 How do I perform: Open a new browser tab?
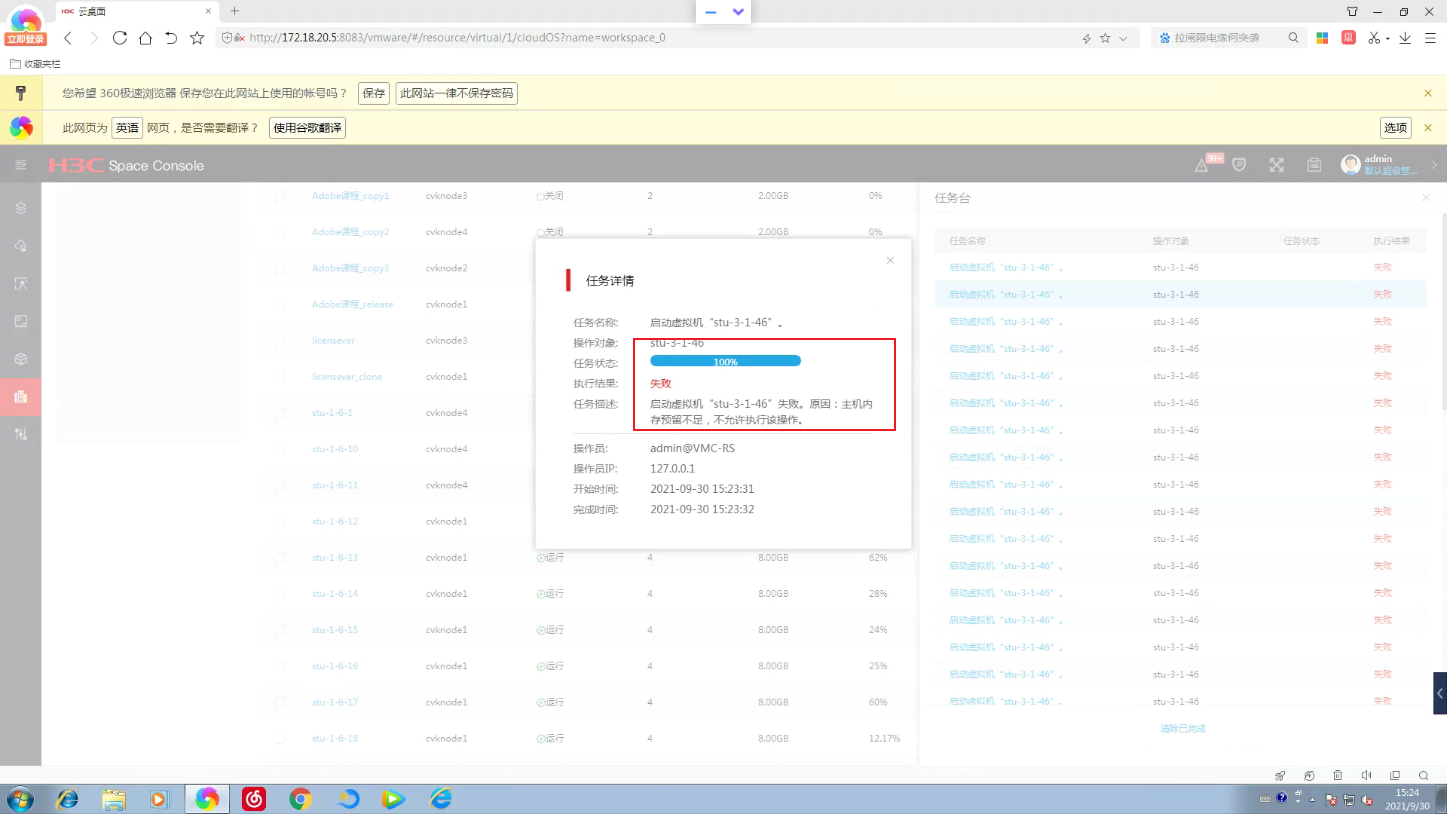pos(235,12)
